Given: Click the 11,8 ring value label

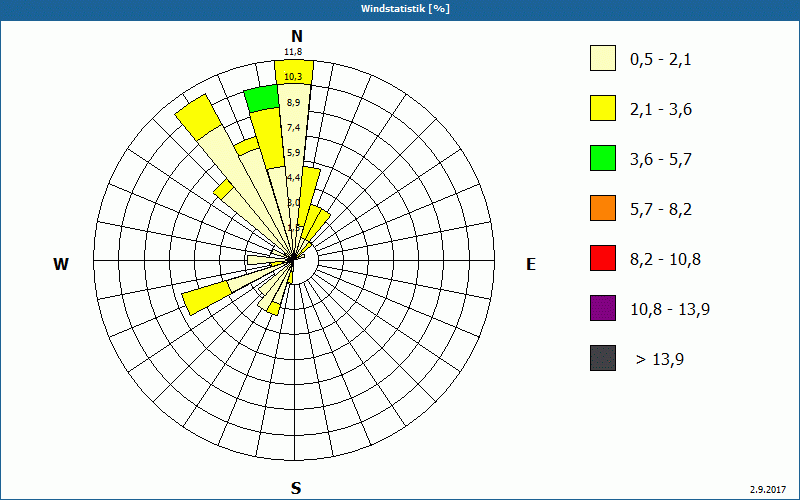Looking at the screenshot, I should [293, 52].
